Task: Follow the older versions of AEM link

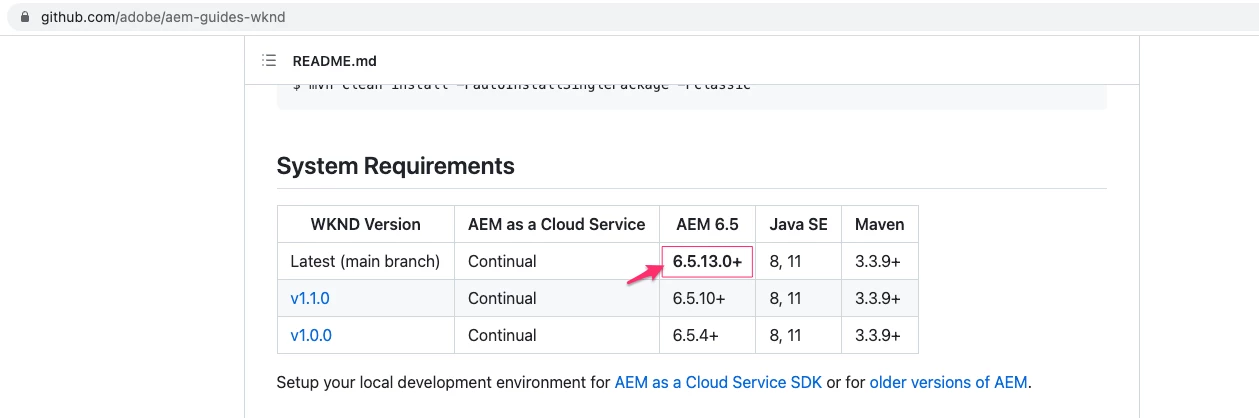Action: click(948, 382)
